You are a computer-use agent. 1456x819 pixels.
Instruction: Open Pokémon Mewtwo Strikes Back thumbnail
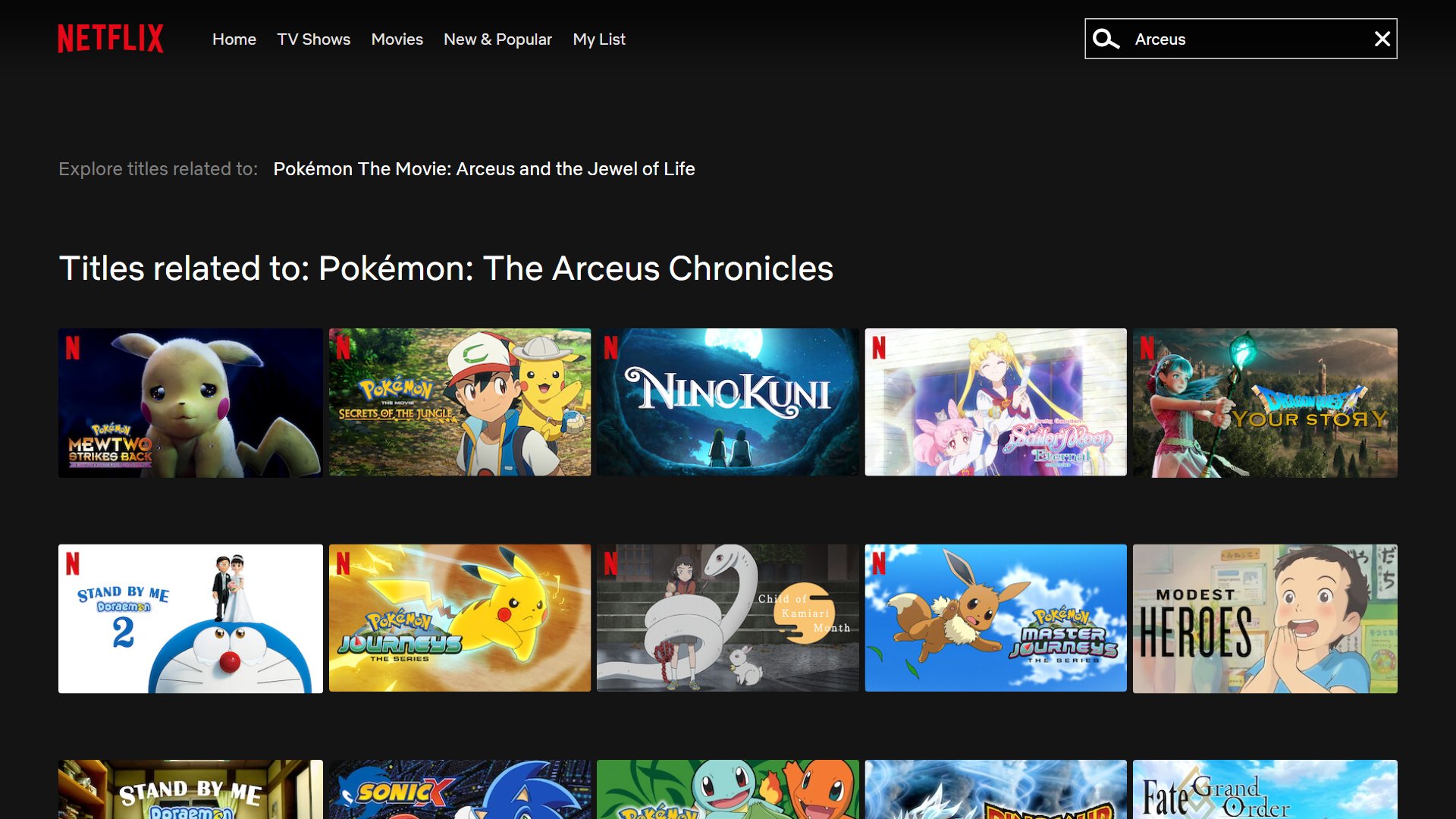click(x=190, y=403)
